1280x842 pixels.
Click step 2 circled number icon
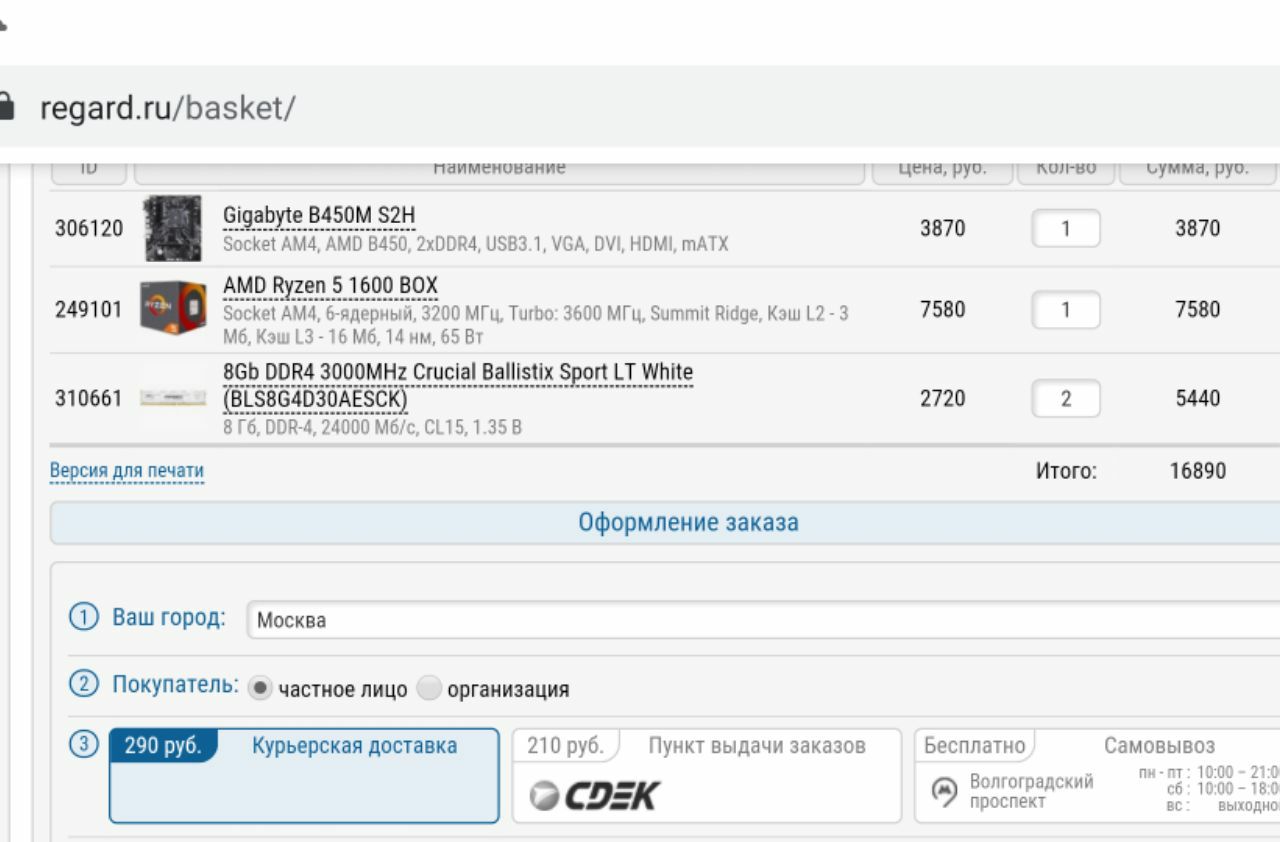[x=84, y=685]
